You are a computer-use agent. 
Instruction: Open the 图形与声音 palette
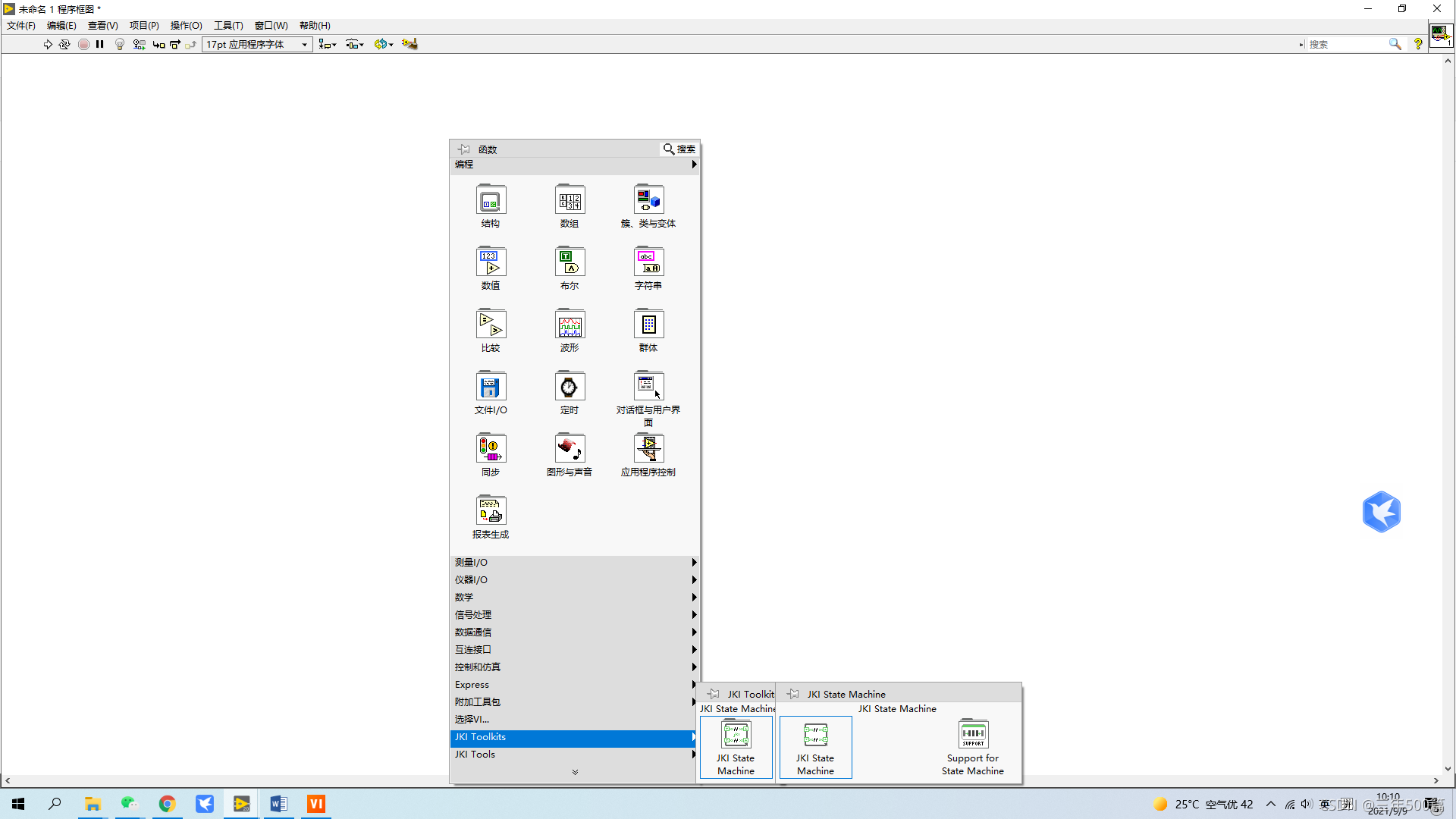click(x=570, y=455)
